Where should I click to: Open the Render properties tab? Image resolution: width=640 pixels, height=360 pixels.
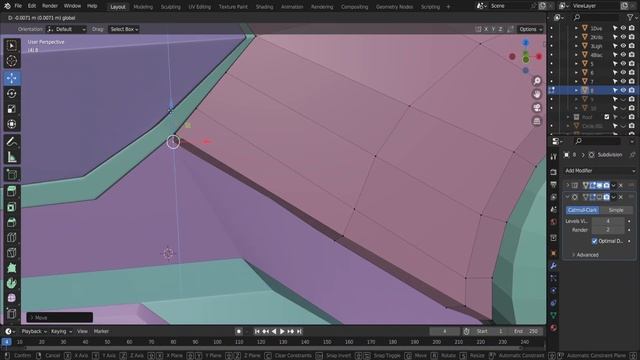click(x=553, y=172)
